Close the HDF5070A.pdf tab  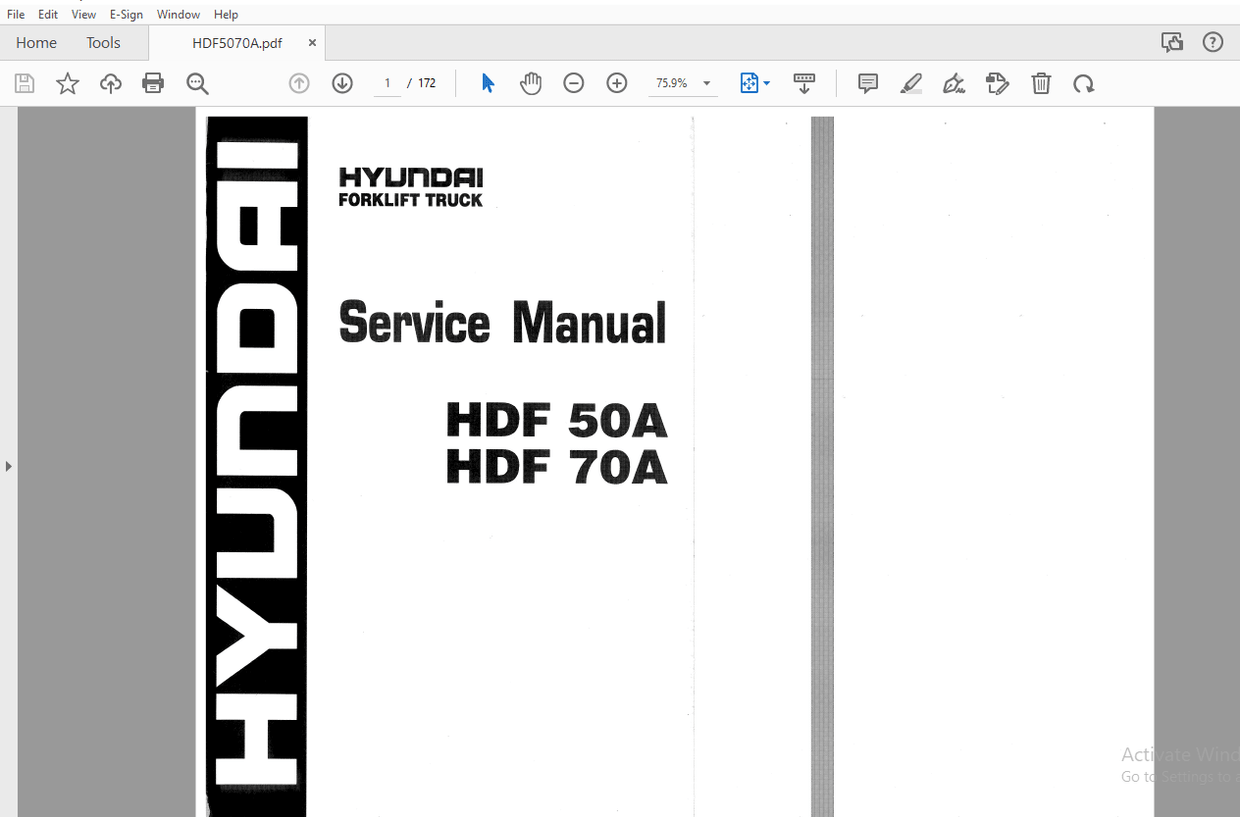(311, 43)
